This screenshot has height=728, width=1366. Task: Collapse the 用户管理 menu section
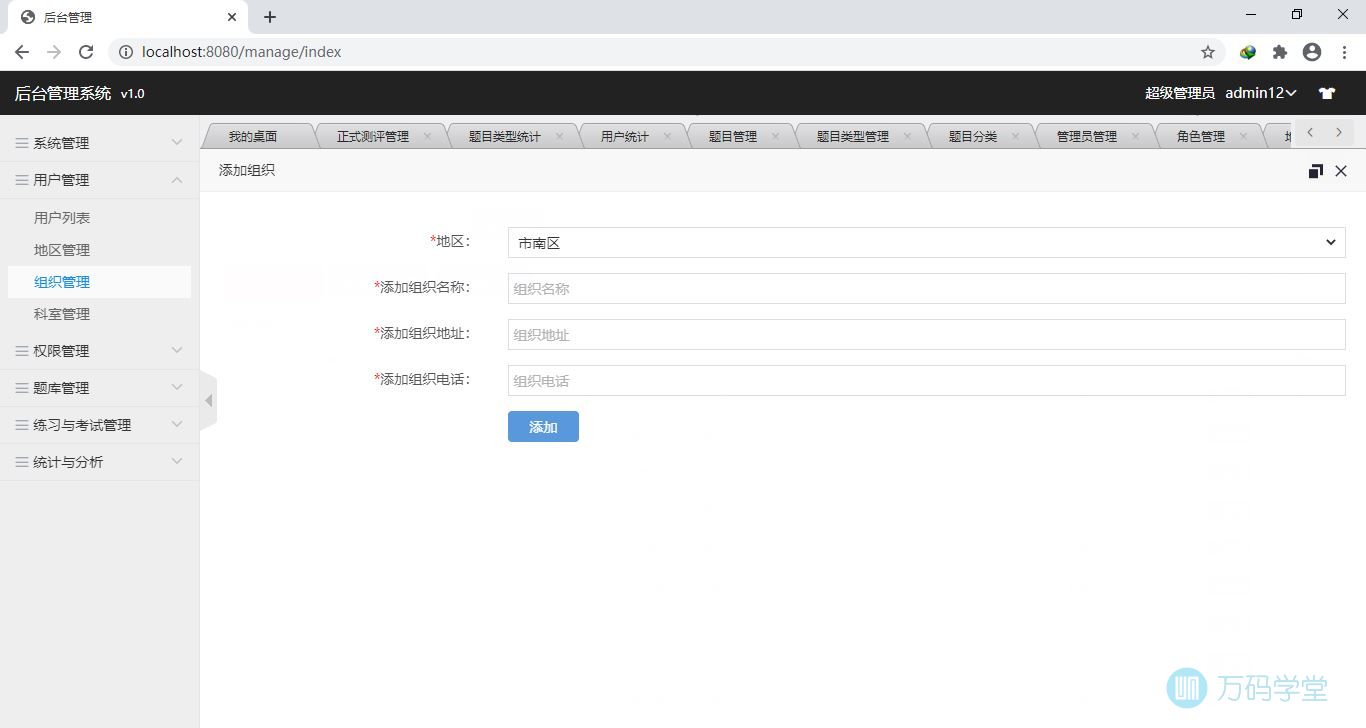point(99,180)
